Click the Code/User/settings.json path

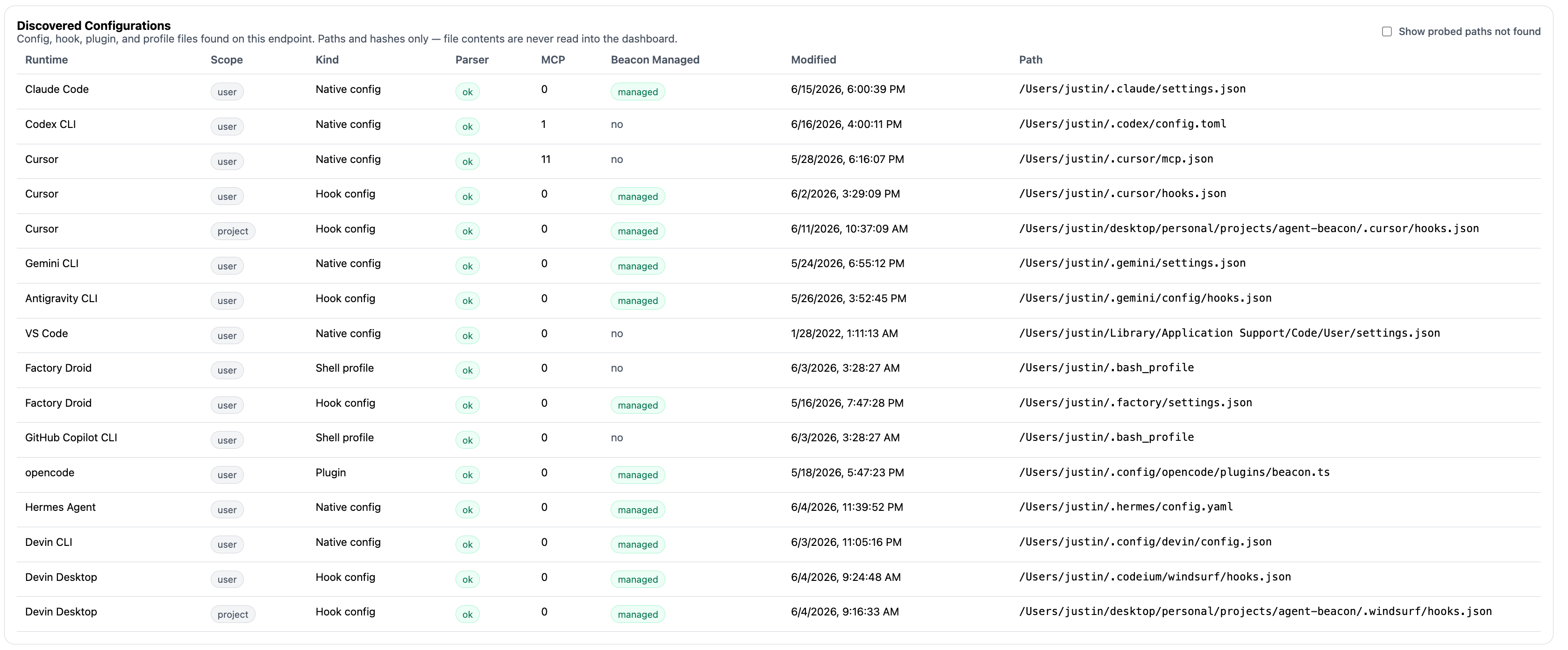tap(1230, 333)
